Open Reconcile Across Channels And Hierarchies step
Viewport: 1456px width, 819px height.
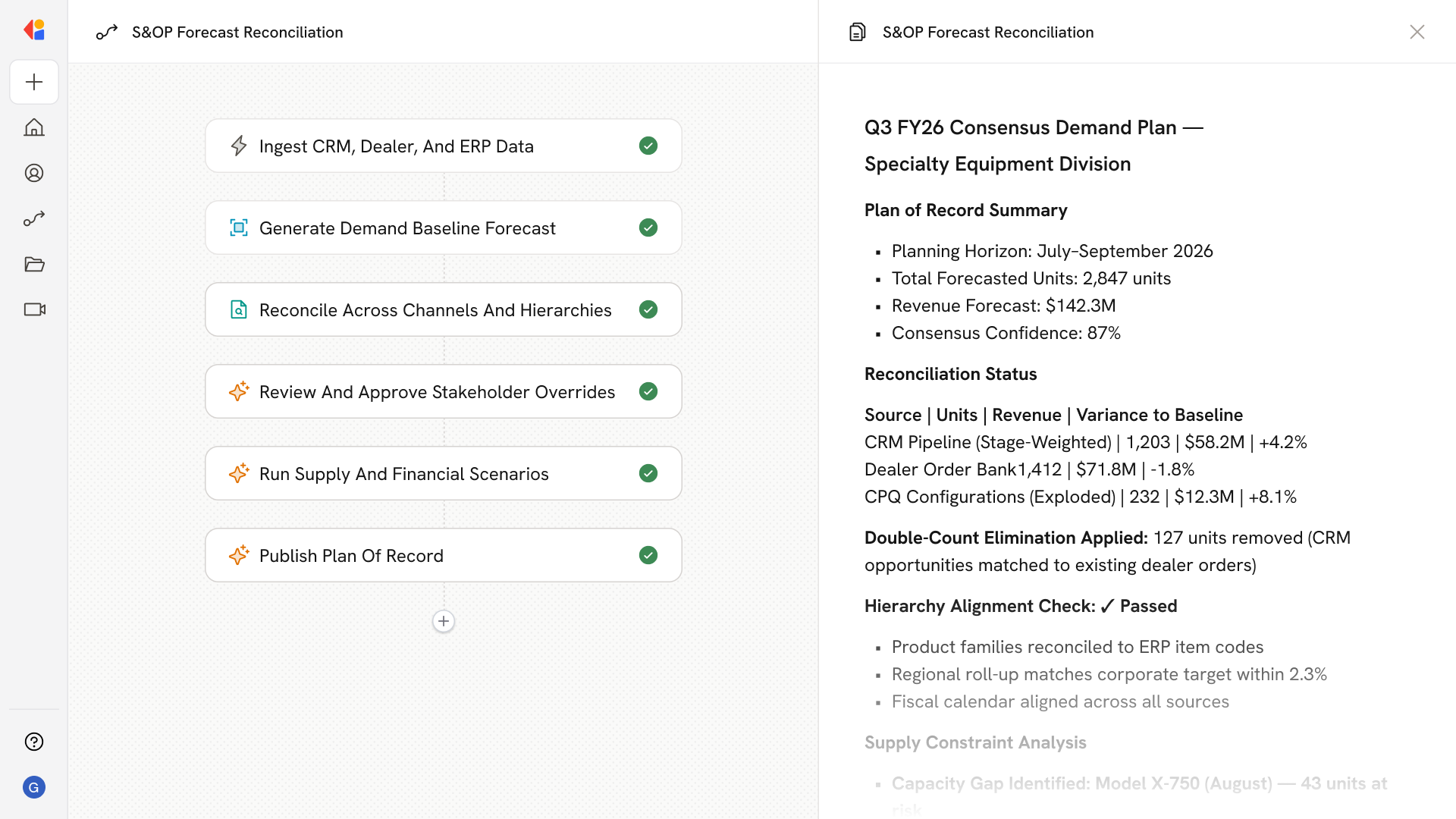pos(435,310)
